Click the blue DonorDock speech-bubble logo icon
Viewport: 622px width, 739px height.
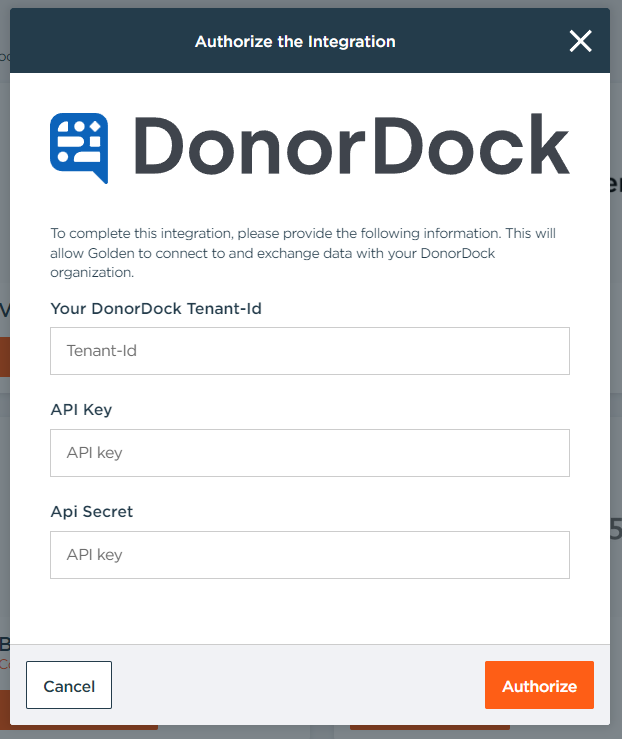[79, 147]
